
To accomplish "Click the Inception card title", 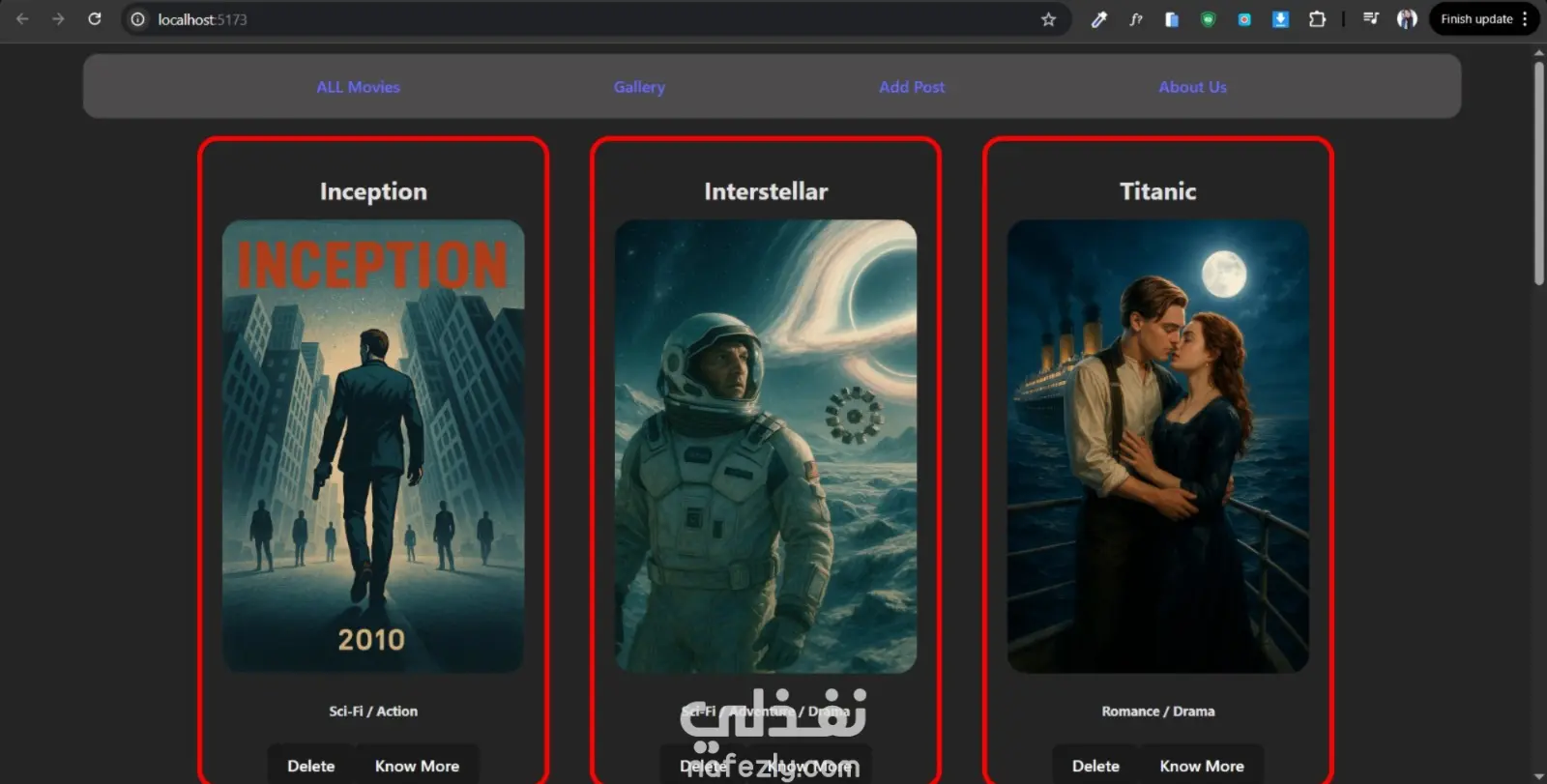I will (x=373, y=191).
